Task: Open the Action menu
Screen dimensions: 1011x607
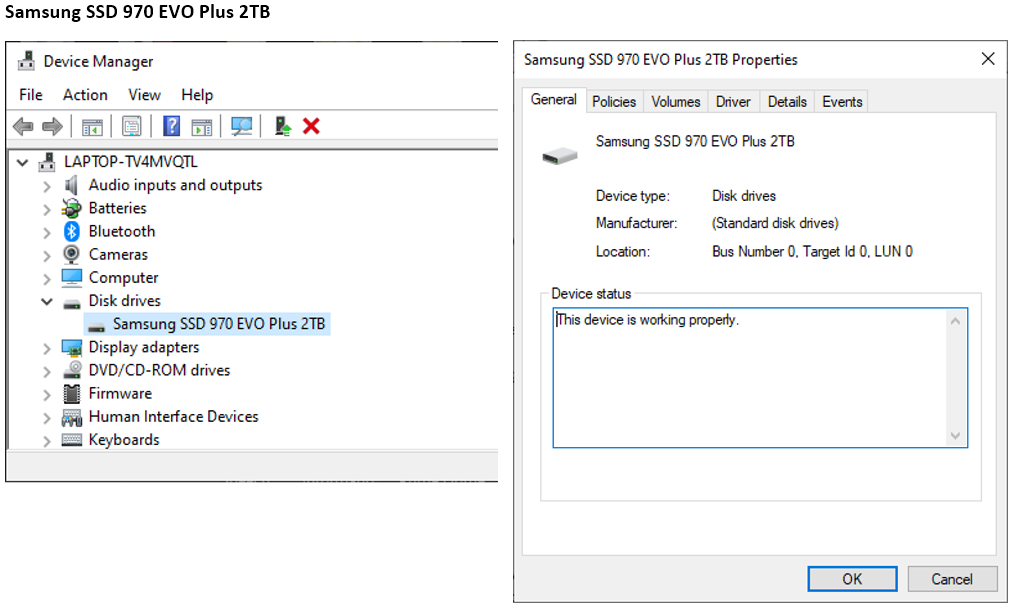Action: coord(85,95)
